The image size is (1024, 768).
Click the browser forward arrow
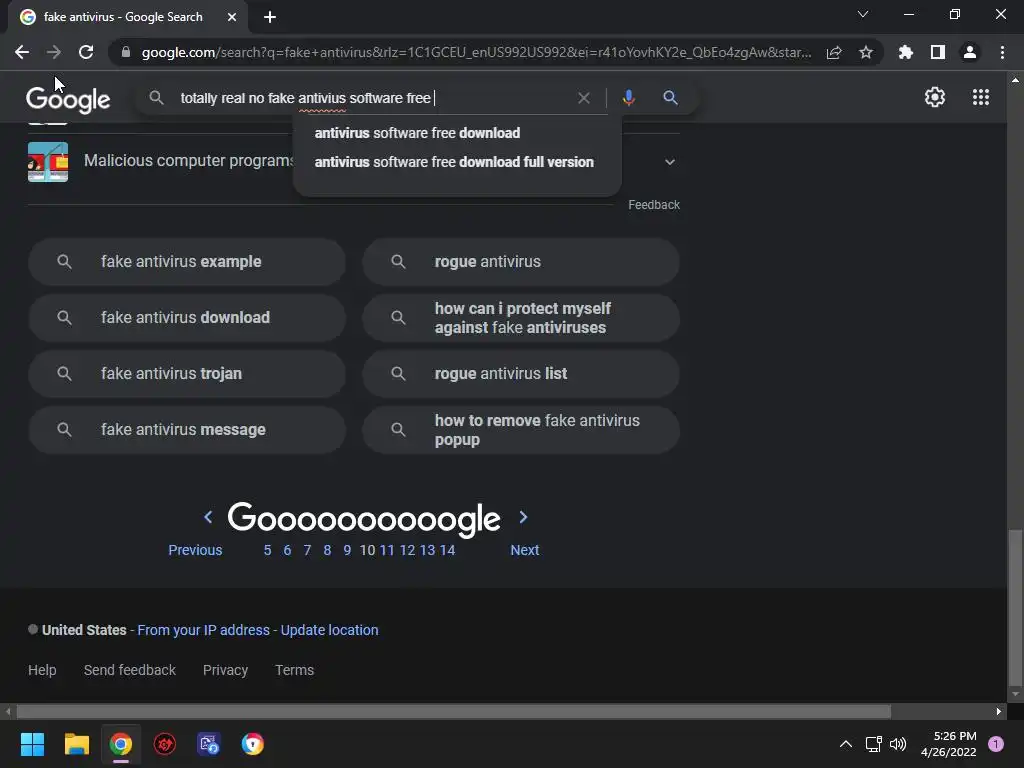pos(54,52)
